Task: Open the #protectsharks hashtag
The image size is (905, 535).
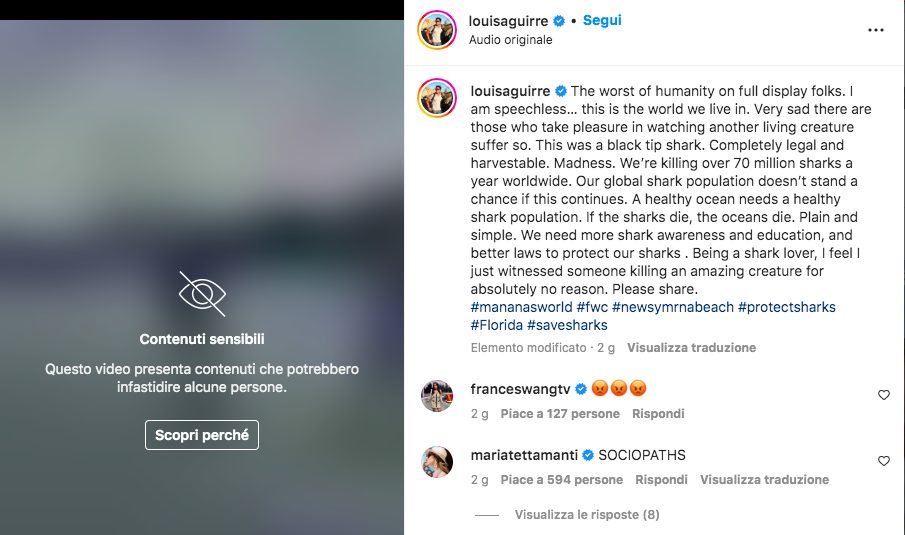Action: click(x=786, y=307)
